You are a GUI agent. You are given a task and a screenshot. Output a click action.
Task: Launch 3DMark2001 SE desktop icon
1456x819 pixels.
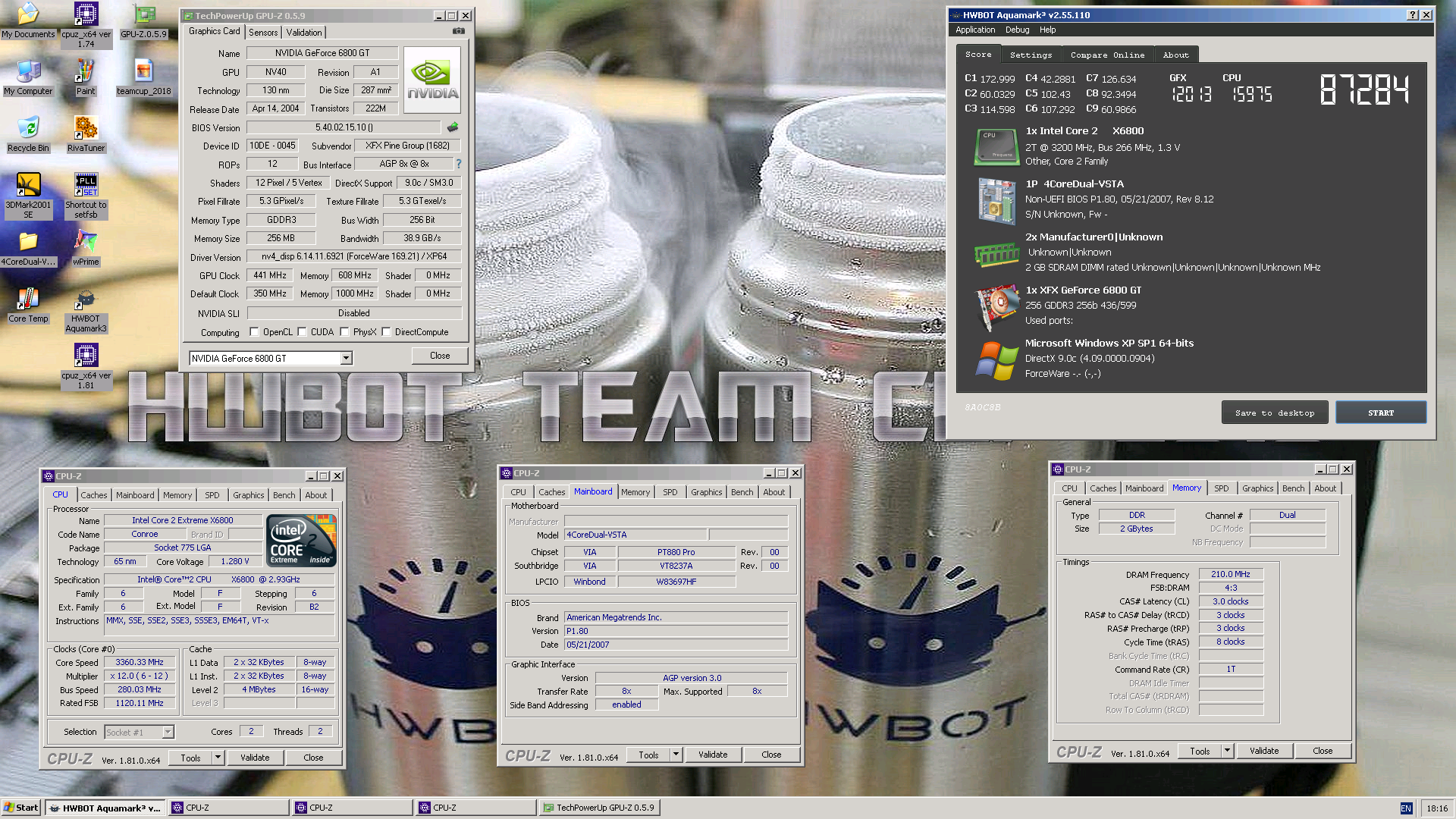click(x=28, y=196)
